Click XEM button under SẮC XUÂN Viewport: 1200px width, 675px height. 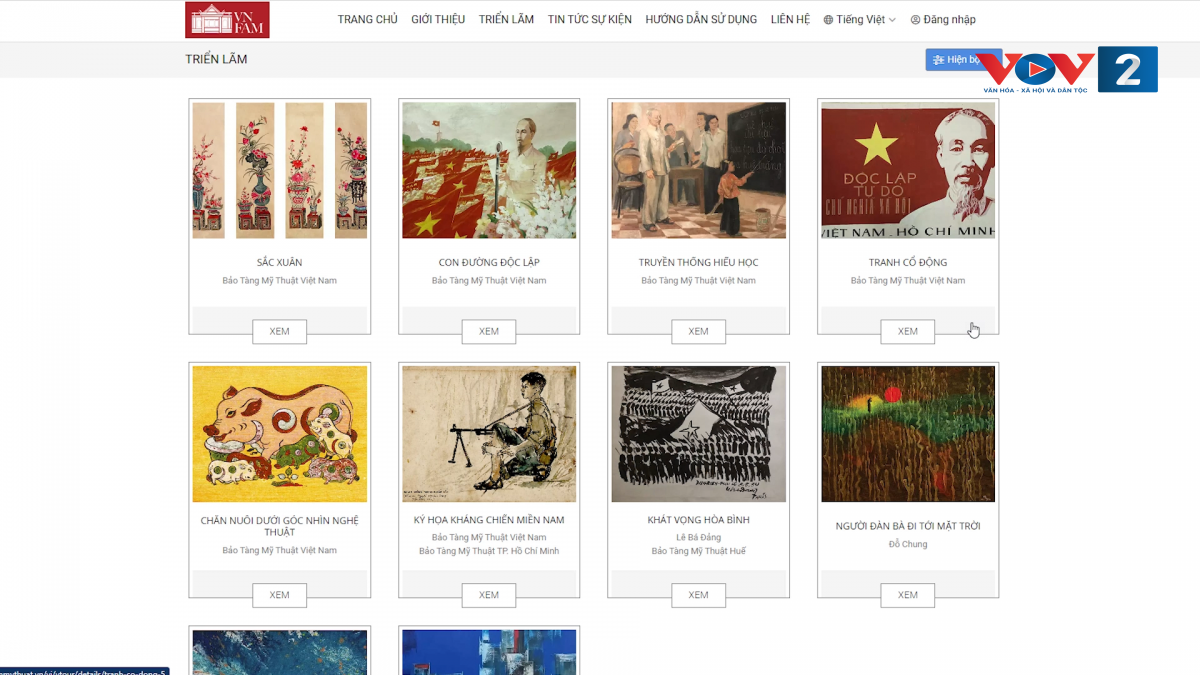click(x=280, y=332)
